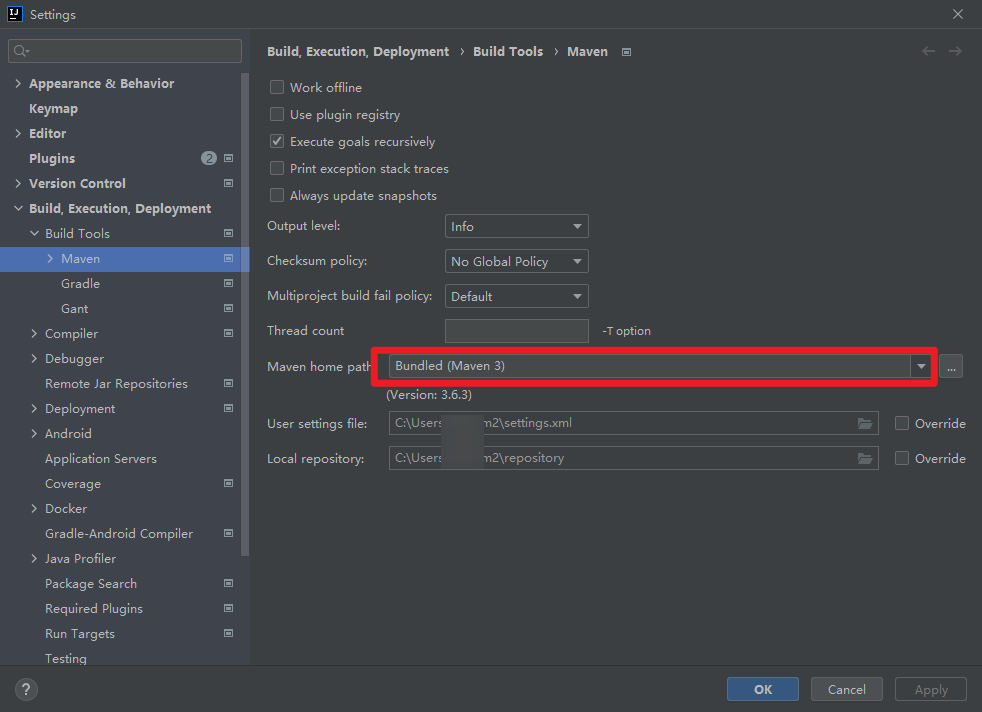This screenshot has width=982, height=712.
Task: Open the help question mark button
Action: point(26,689)
